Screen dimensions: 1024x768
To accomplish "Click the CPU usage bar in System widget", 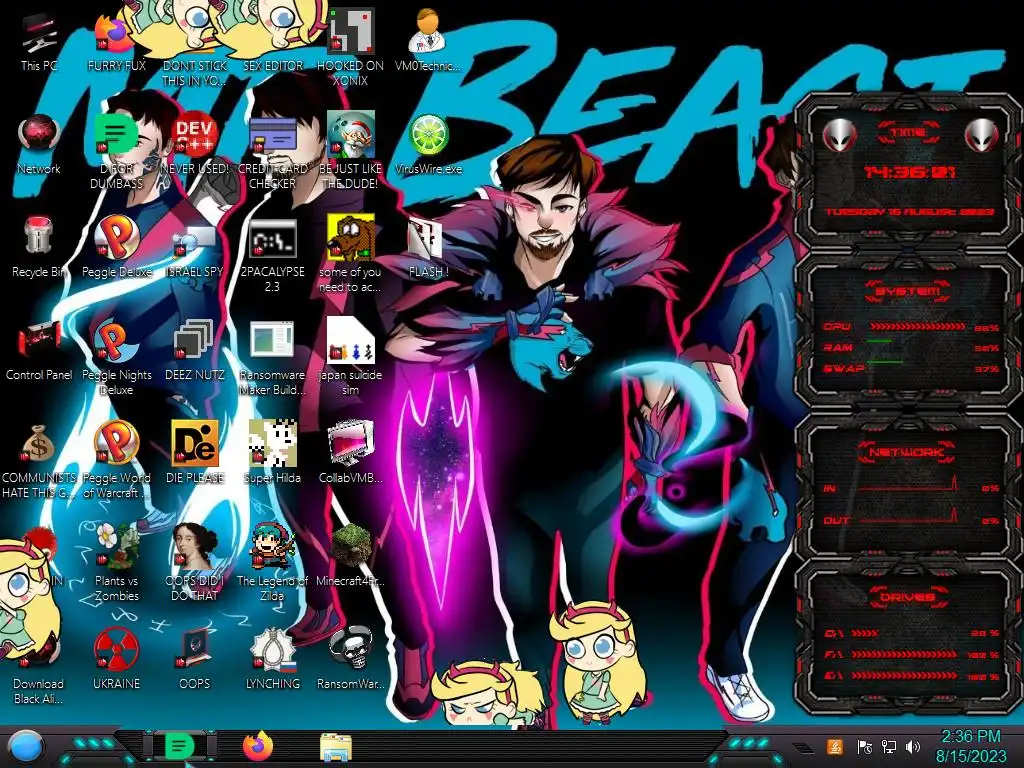I will [x=917, y=327].
